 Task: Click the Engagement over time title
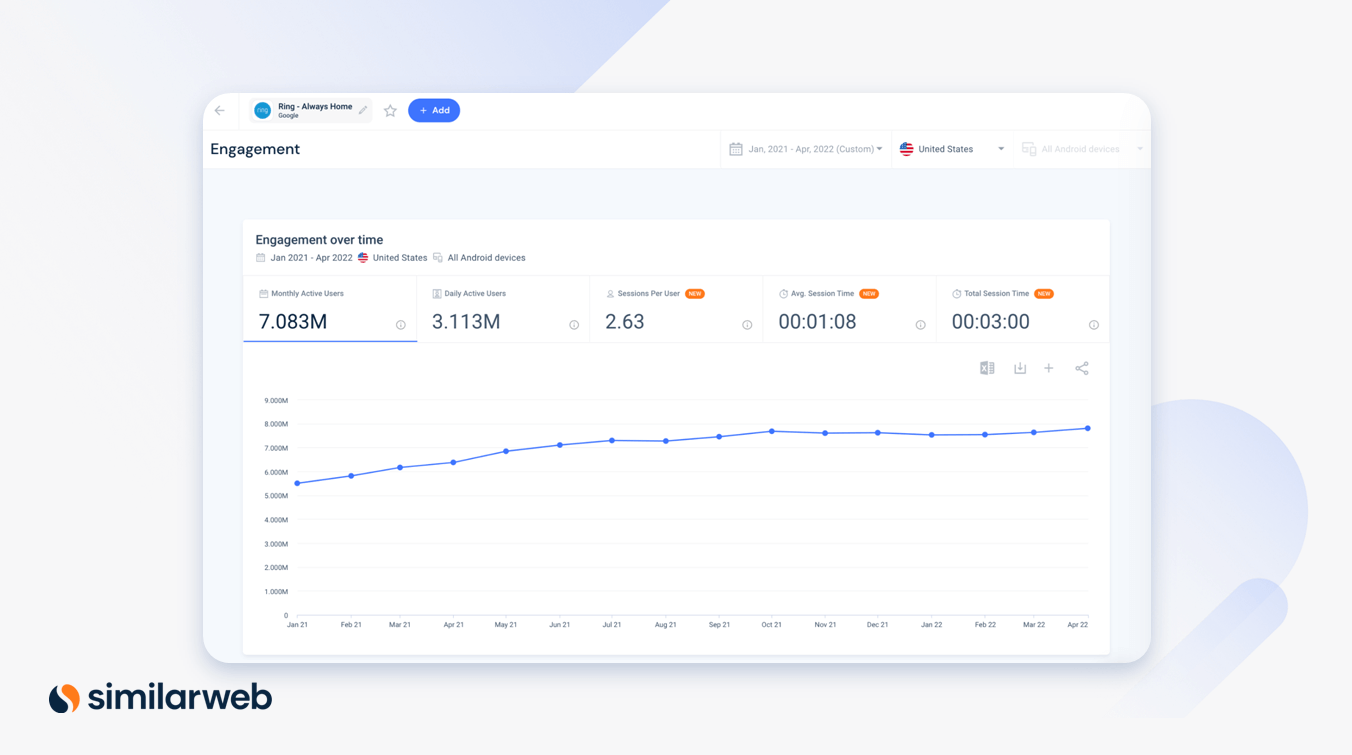point(319,240)
